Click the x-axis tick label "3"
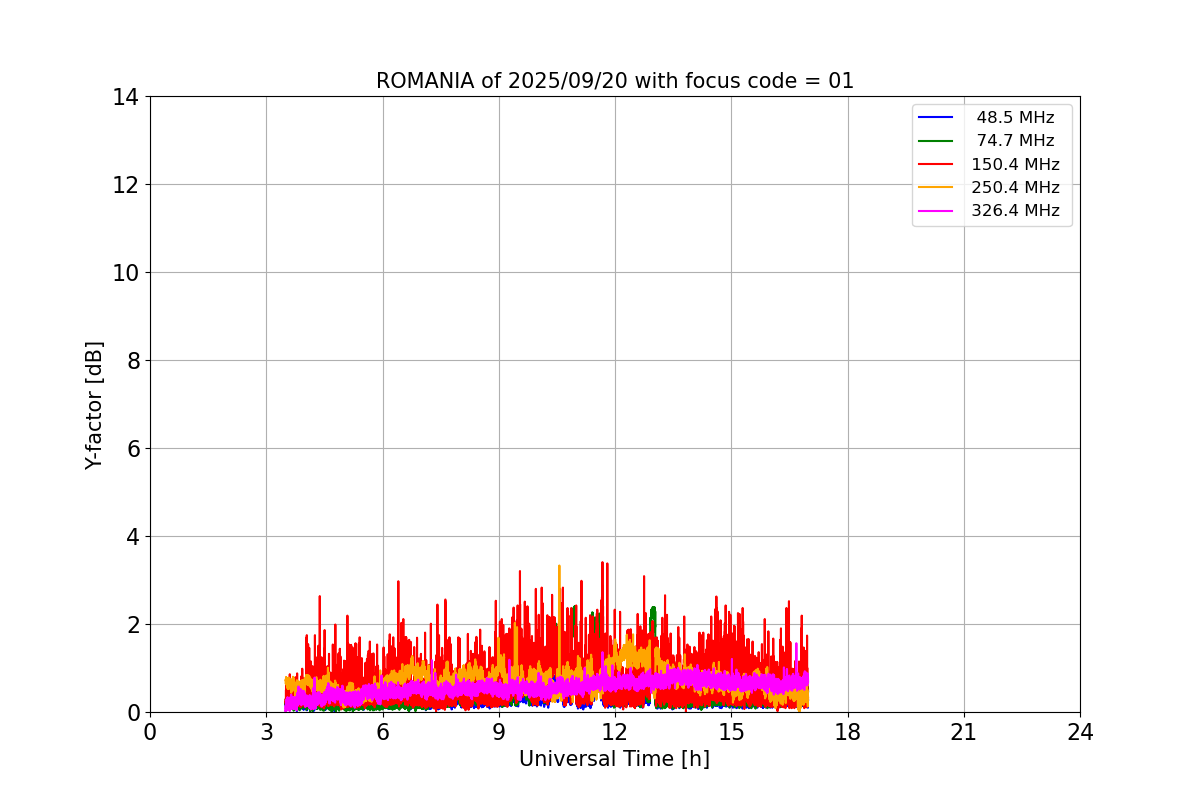The height and width of the screenshot is (800, 1200). pos(266,733)
